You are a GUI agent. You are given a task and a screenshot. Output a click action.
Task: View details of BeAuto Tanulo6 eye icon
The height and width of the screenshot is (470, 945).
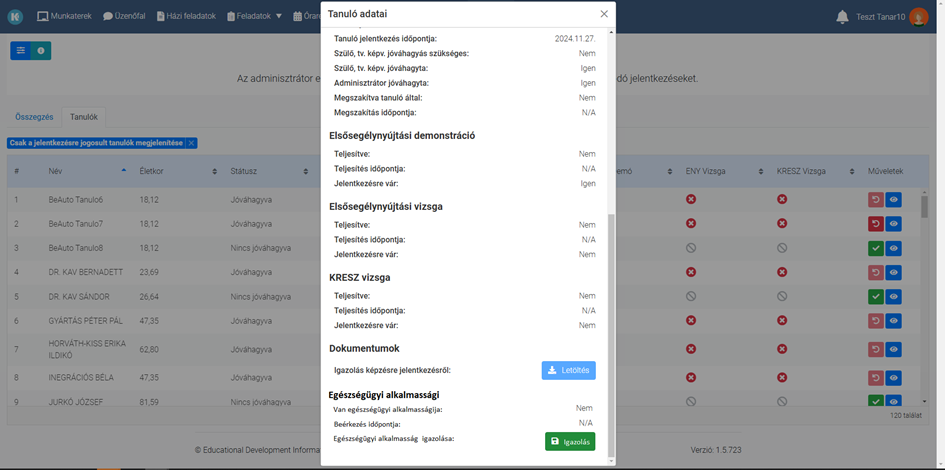click(x=894, y=199)
